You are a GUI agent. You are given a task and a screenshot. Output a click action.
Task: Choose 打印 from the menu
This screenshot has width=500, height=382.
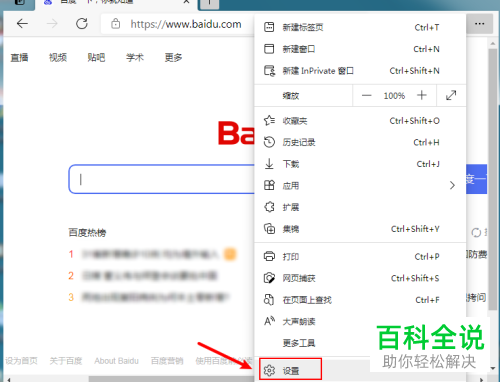pos(360,256)
